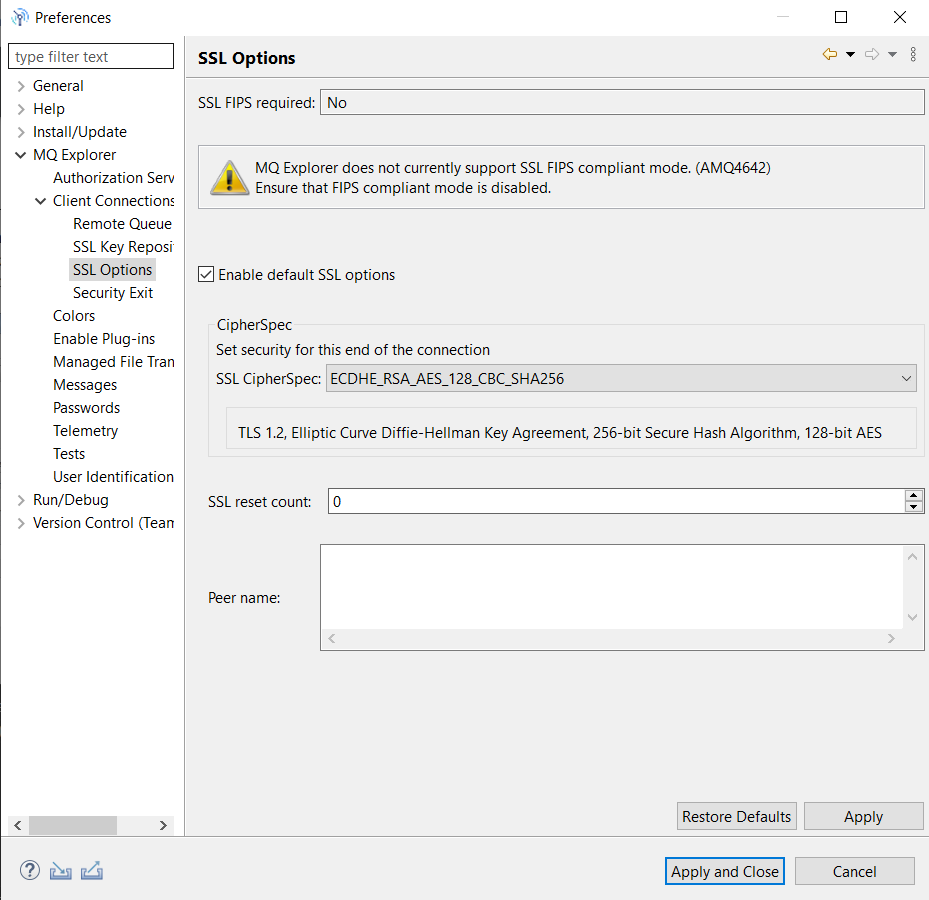
Task: Close the Preferences window
Action: [x=899, y=17]
